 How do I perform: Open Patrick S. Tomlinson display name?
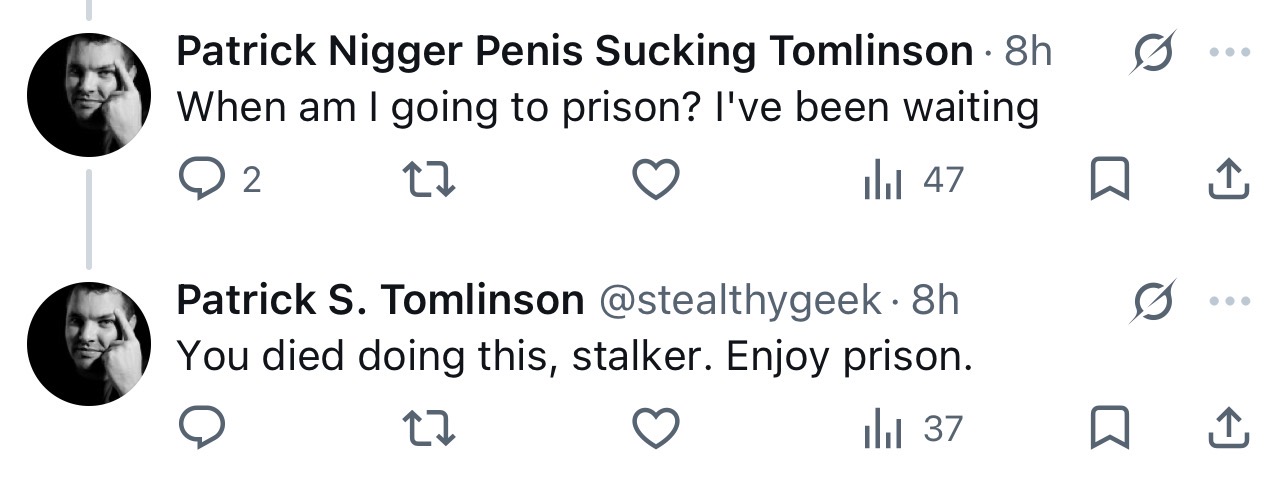pyautogui.click(x=381, y=299)
